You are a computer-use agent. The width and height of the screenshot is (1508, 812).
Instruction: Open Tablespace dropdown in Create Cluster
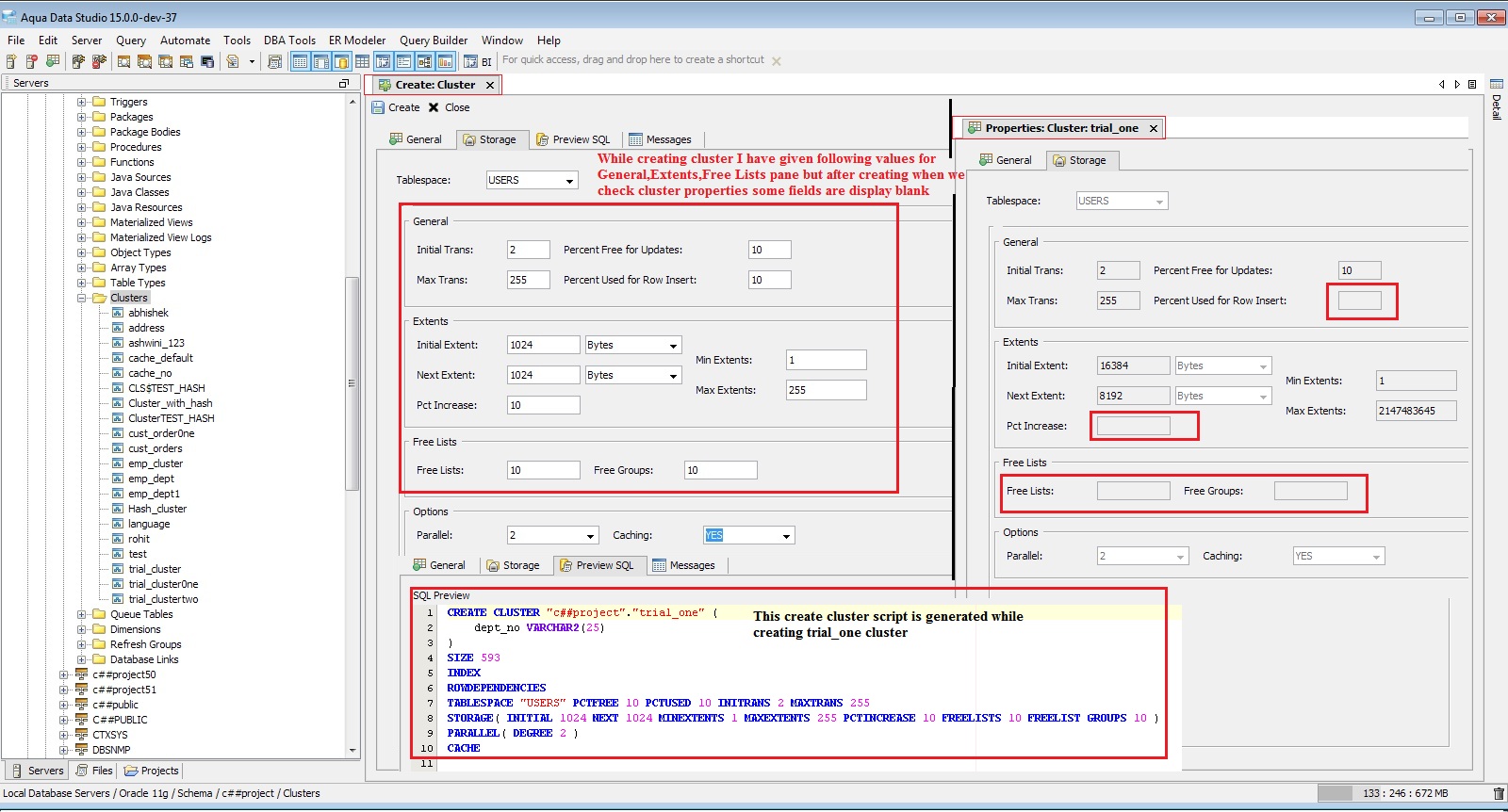click(569, 180)
